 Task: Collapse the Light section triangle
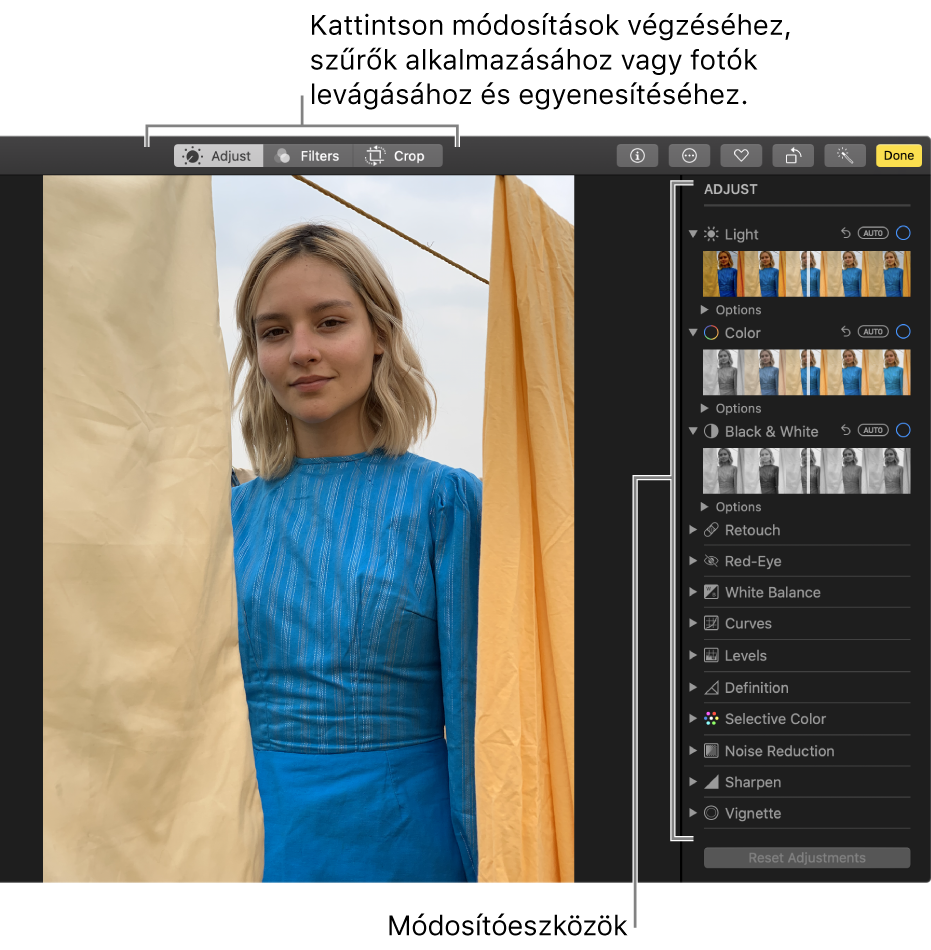click(x=693, y=233)
